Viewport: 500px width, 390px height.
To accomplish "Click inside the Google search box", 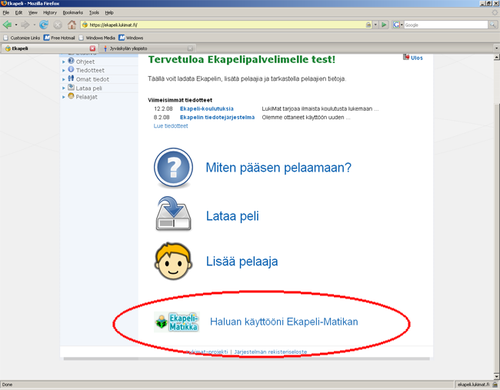I will click(446, 25).
